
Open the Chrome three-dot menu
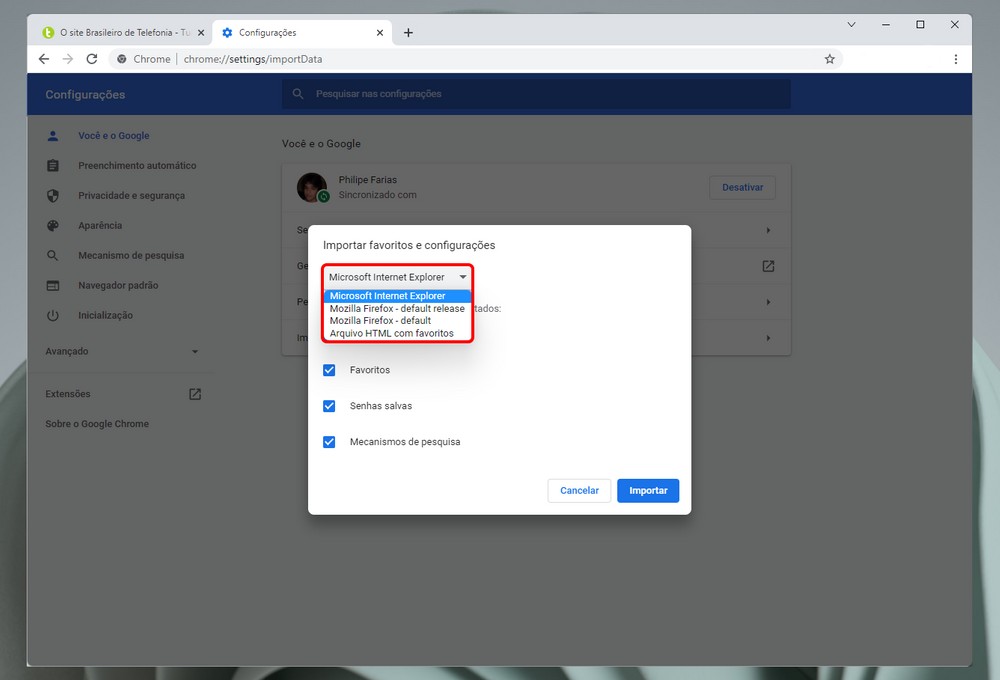956,59
